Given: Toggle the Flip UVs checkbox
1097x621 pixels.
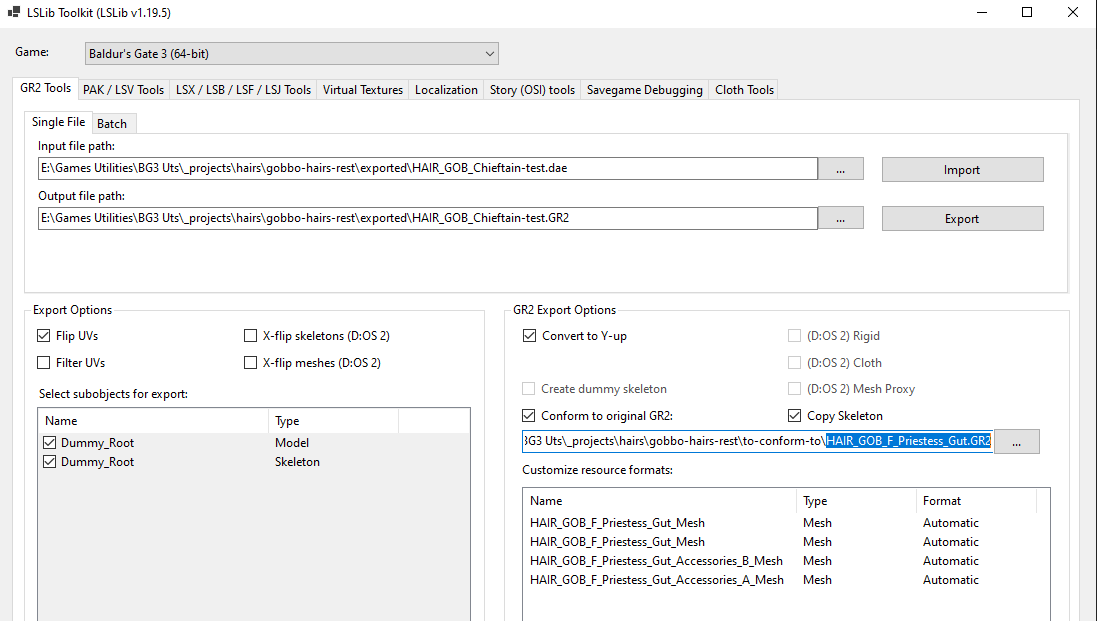Looking at the screenshot, I should click(x=43, y=336).
